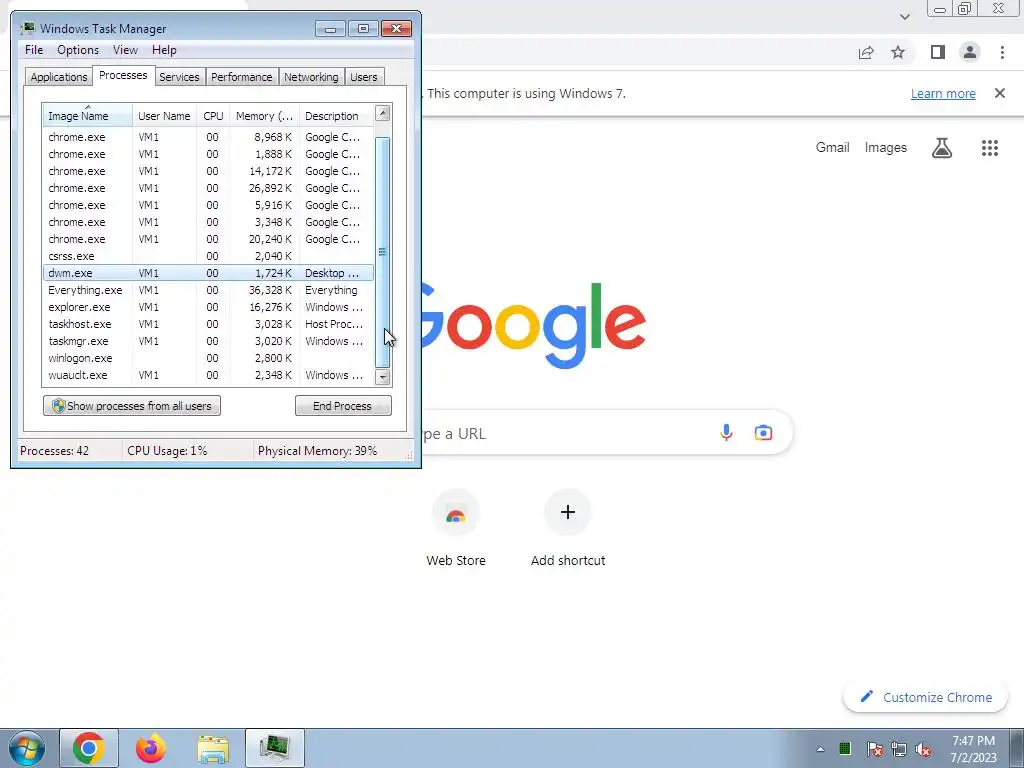Open the clock showing 7:47 PM
1024x768 pixels.
point(973,749)
